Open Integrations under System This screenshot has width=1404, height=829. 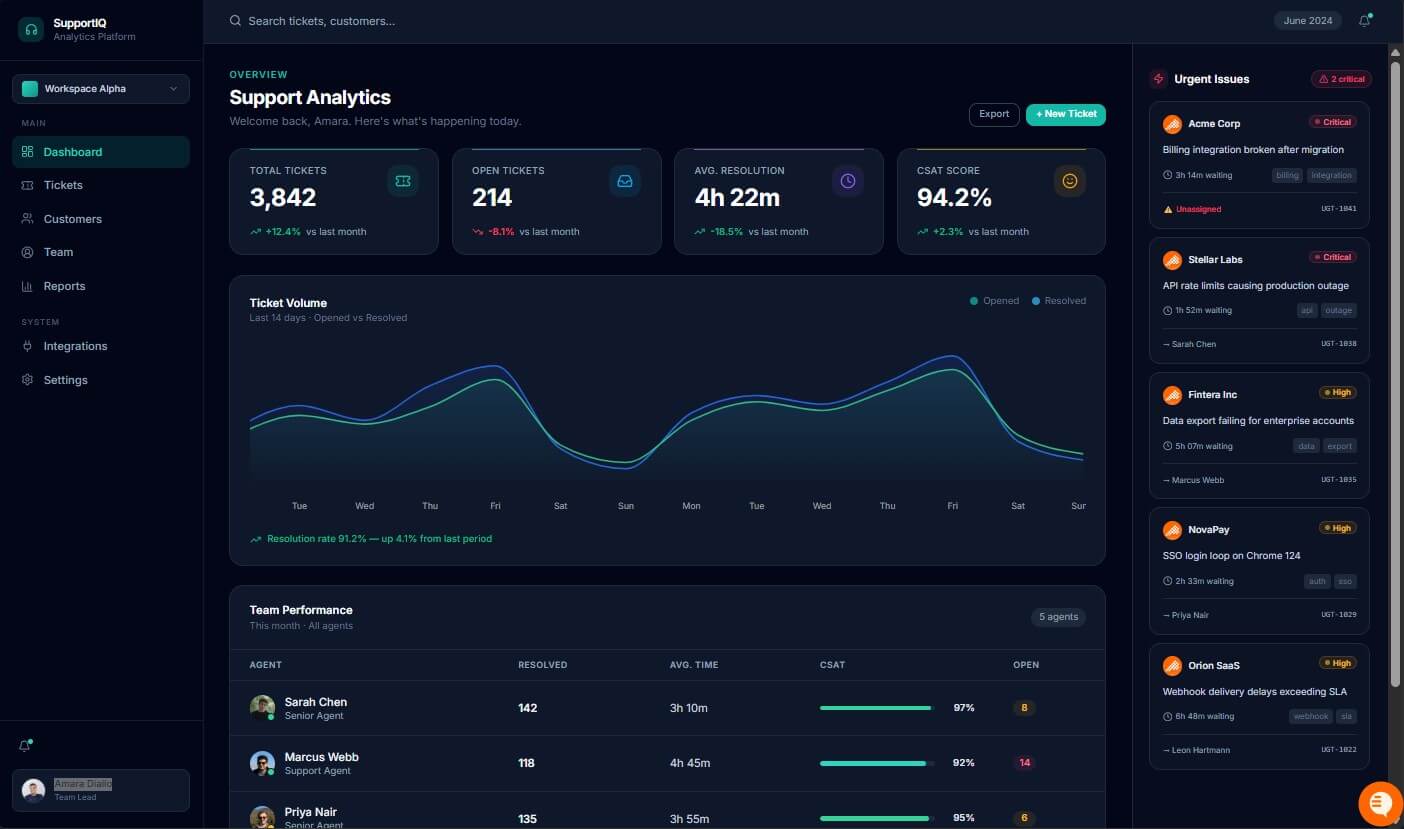tap(101, 346)
